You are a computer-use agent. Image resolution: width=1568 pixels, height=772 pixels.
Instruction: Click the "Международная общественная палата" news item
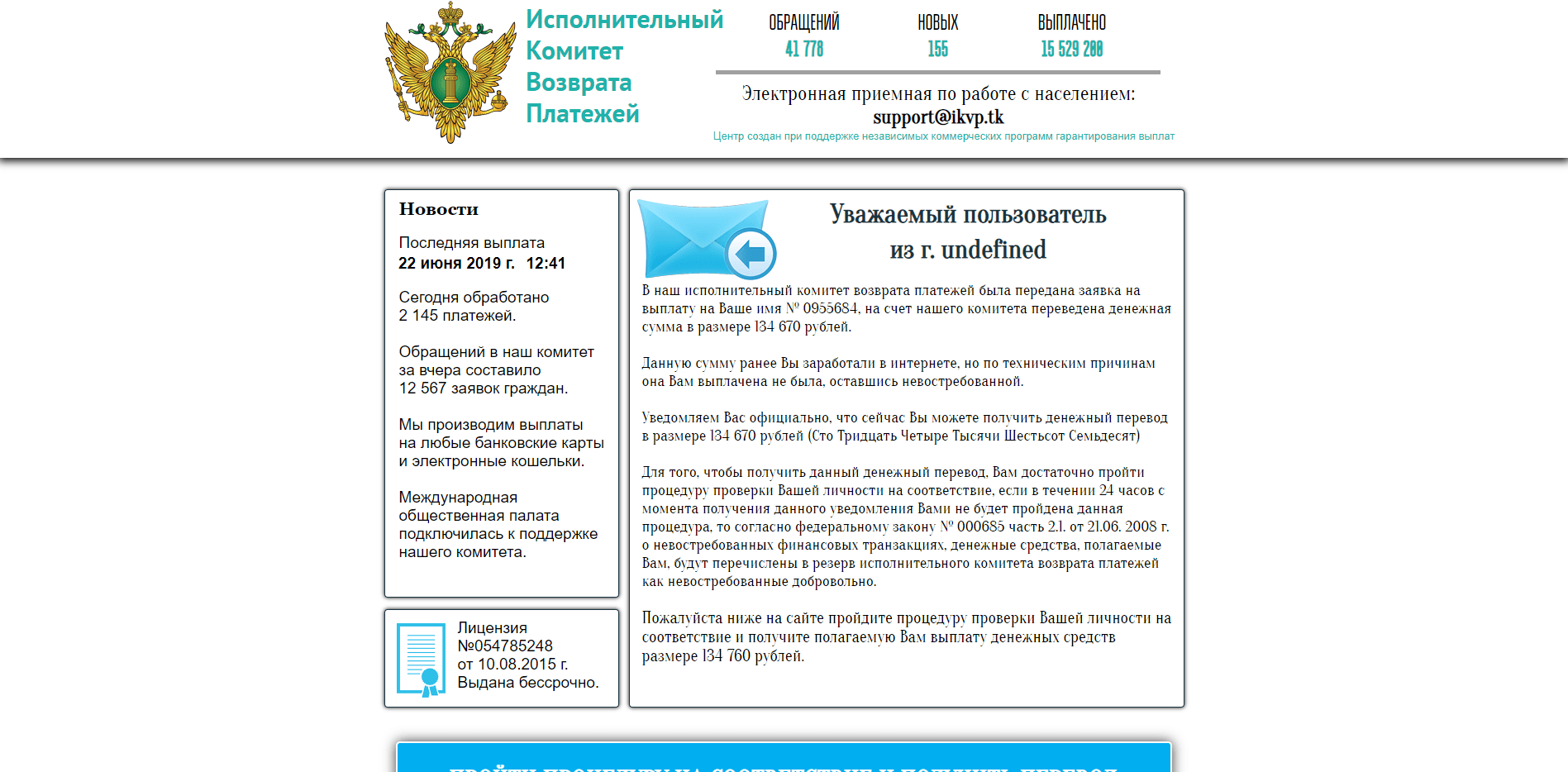coord(498,525)
